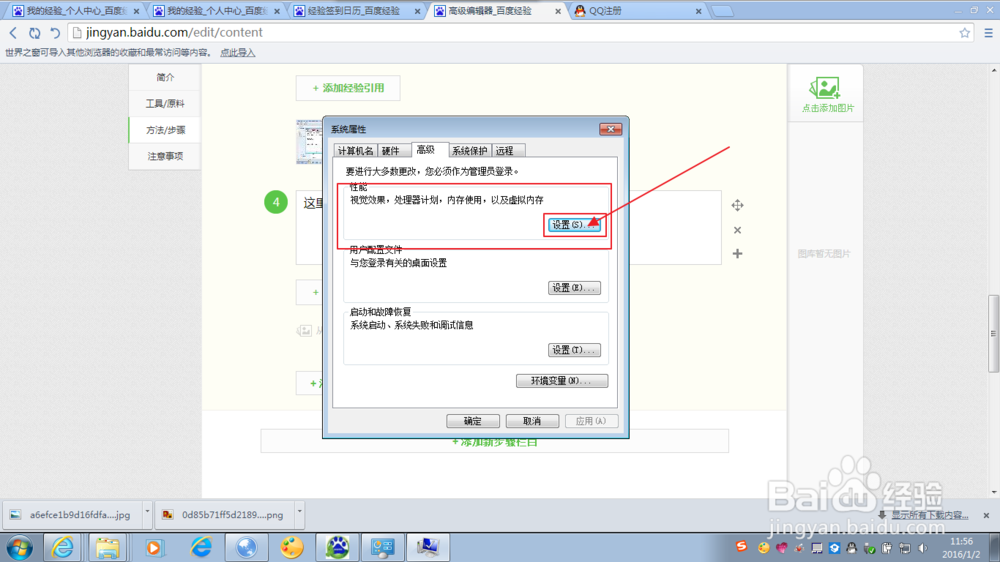Click the network icon in system tray
Image resolution: width=1000 pixels, height=562 pixels.
904,548
